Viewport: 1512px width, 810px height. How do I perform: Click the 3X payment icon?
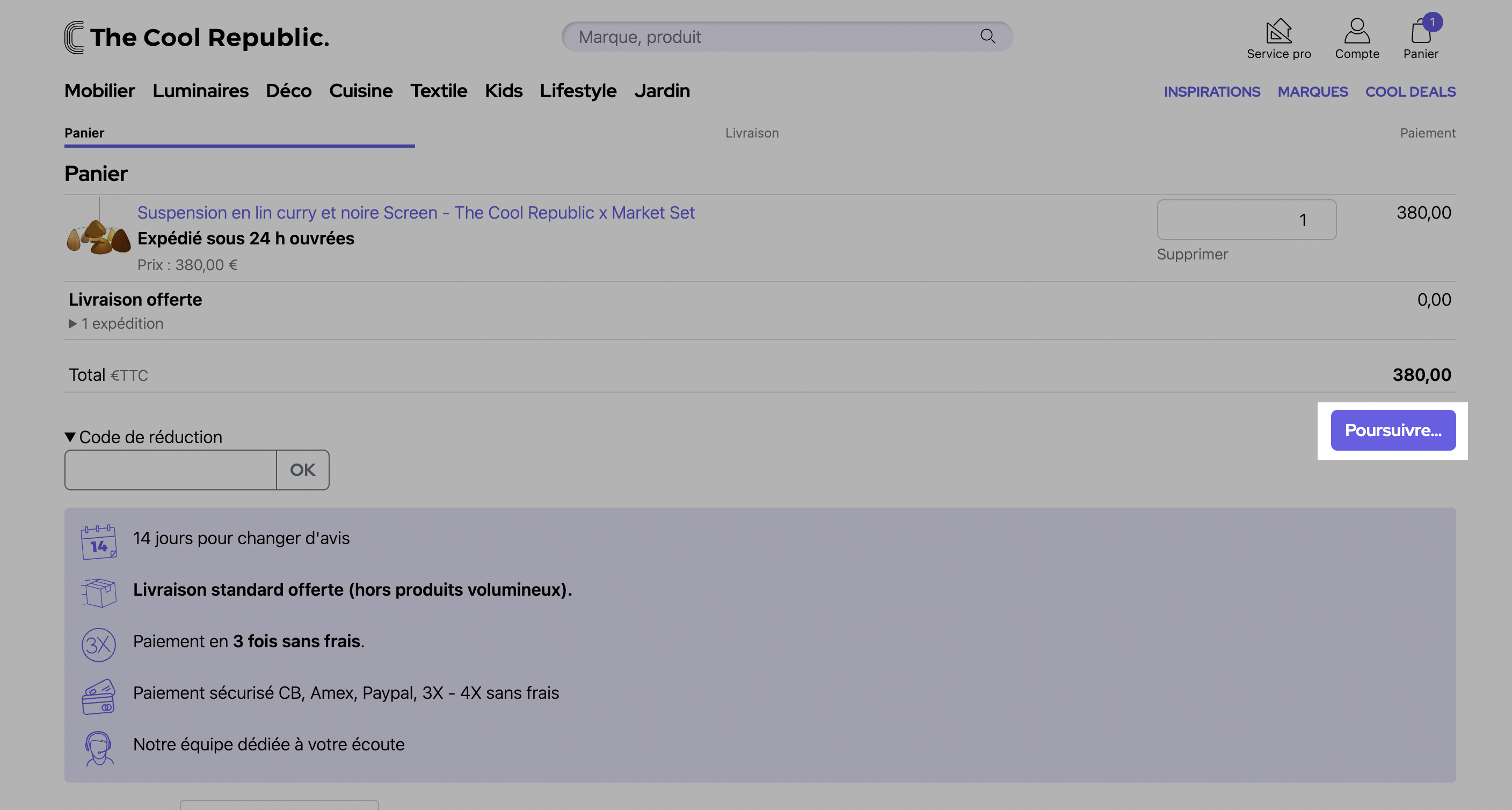99,645
